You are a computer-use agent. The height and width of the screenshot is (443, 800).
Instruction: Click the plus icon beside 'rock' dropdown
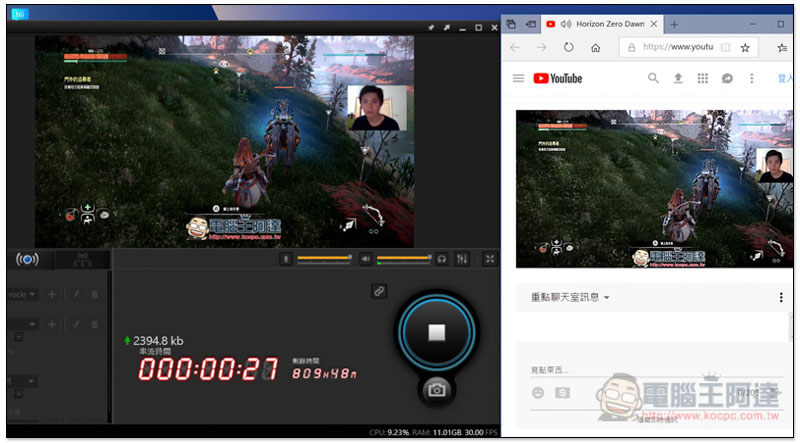point(52,294)
